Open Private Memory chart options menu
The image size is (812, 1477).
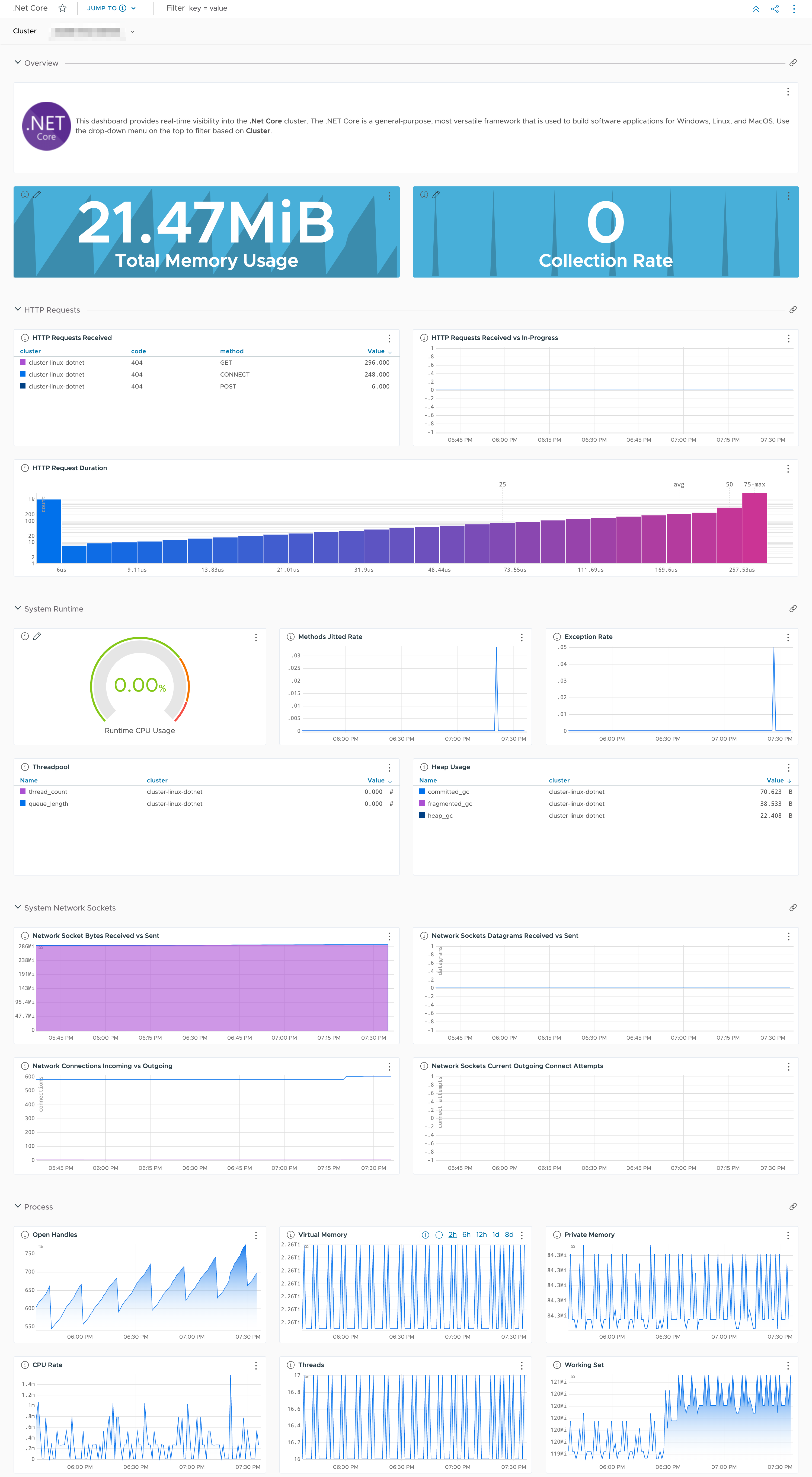tap(788, 1235)
